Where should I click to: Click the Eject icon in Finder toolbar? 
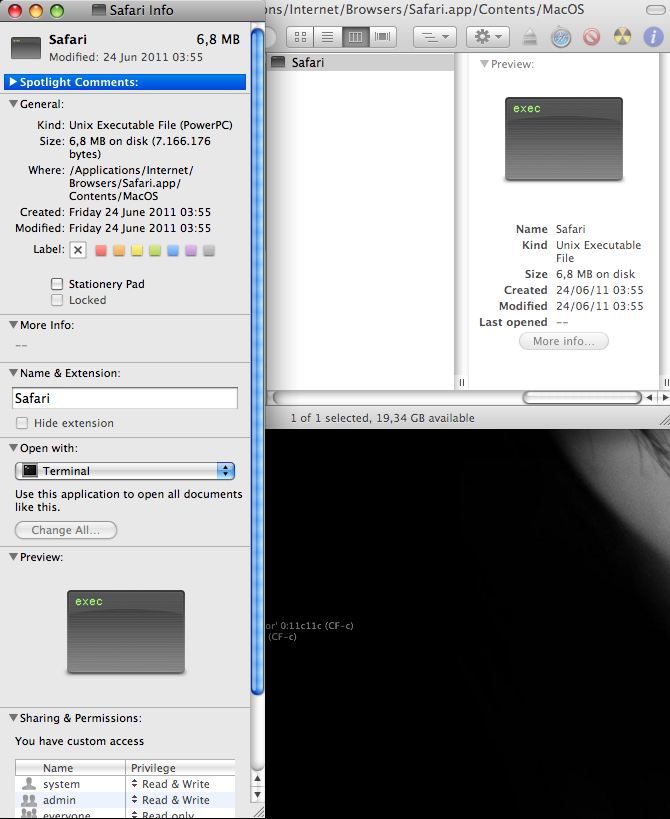[x=530, y=37]
